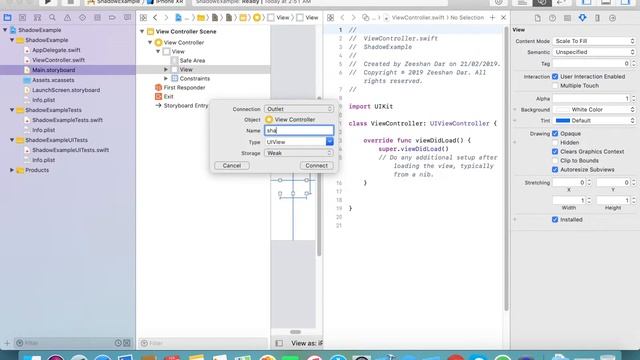This screenshot has height=360, width=640.
Task: Open the Issue navigator warning icon
Action: pos(67,18)
